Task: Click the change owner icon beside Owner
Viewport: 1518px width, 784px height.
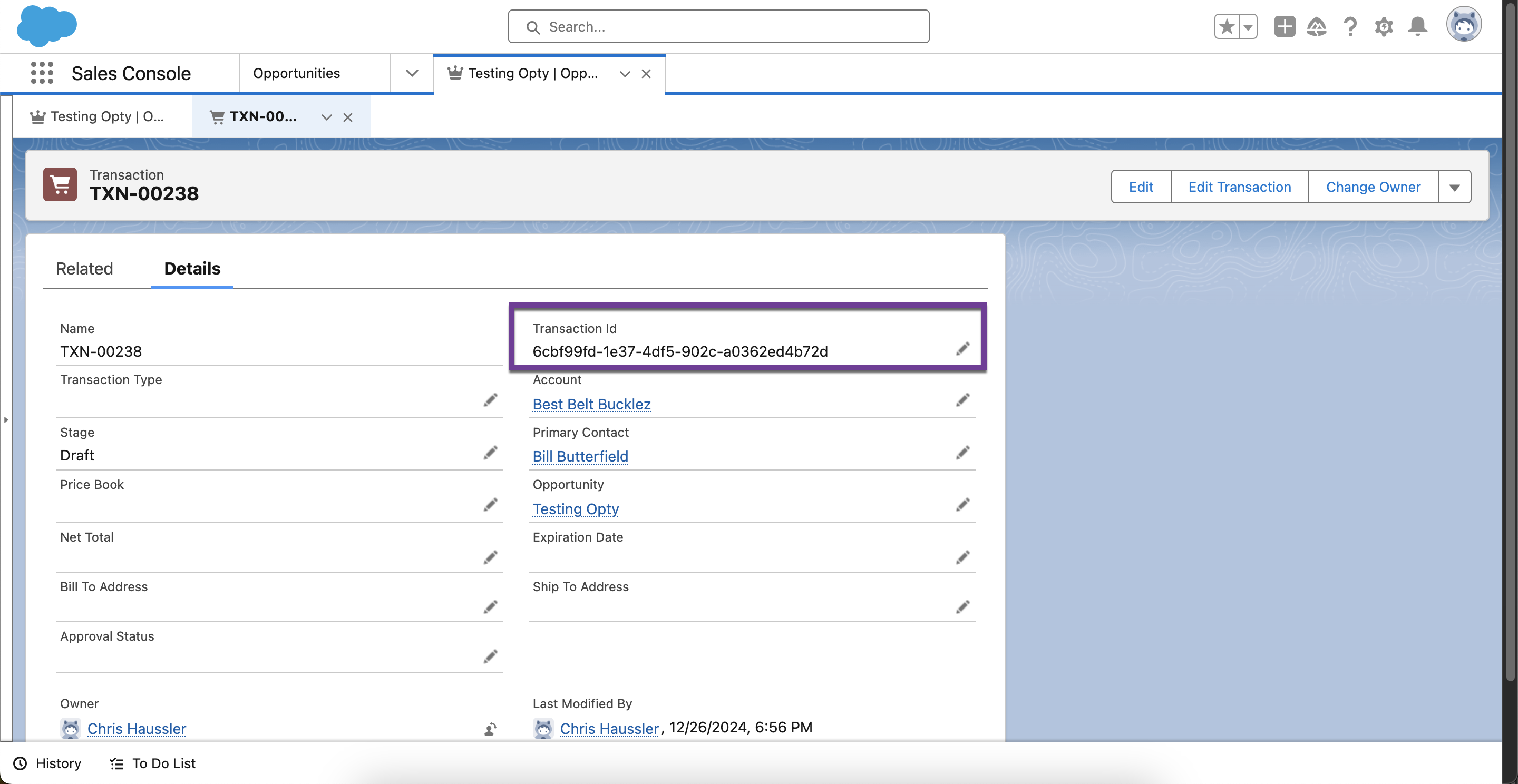Action: (490, 729)
